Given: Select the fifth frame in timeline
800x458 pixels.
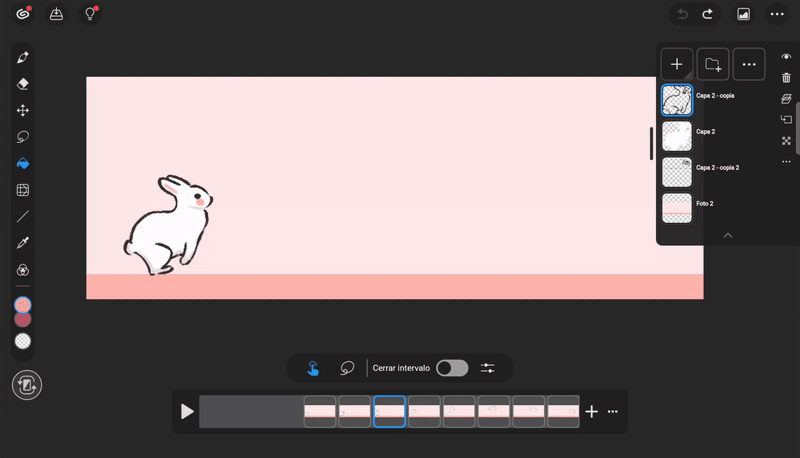Looking at the screenshot, I should pos(459,412).
